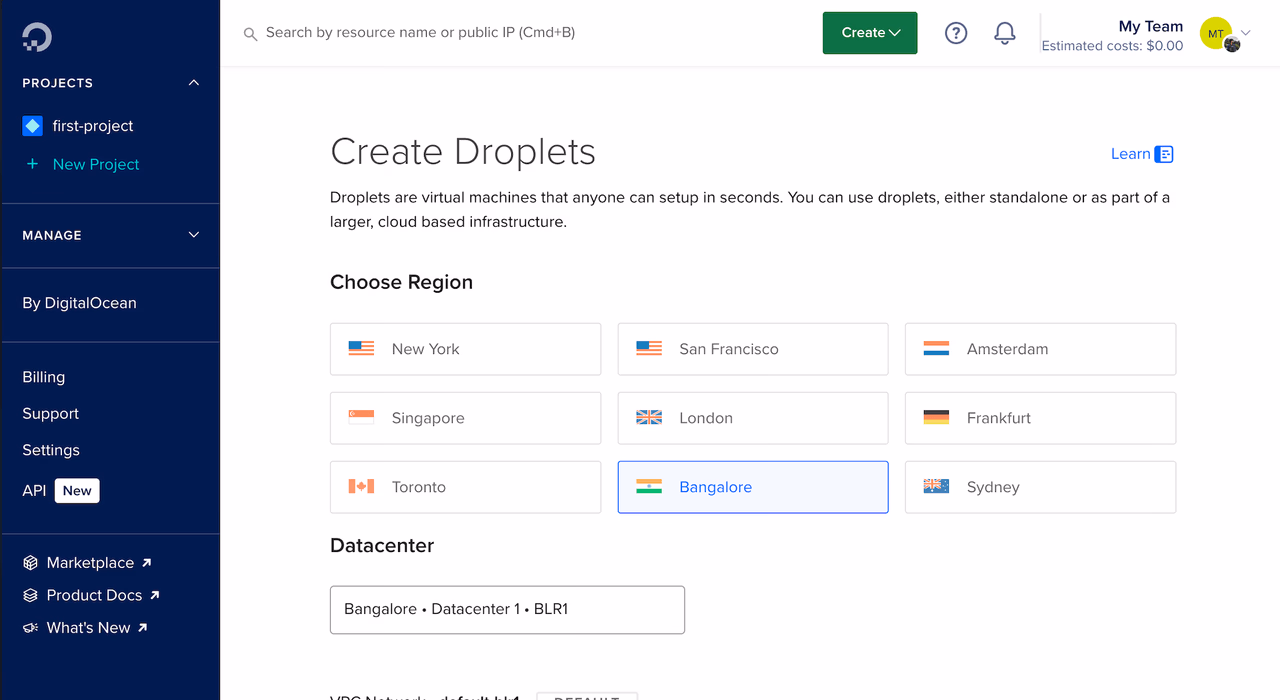Click the MT team avatar

(1216, 33)
